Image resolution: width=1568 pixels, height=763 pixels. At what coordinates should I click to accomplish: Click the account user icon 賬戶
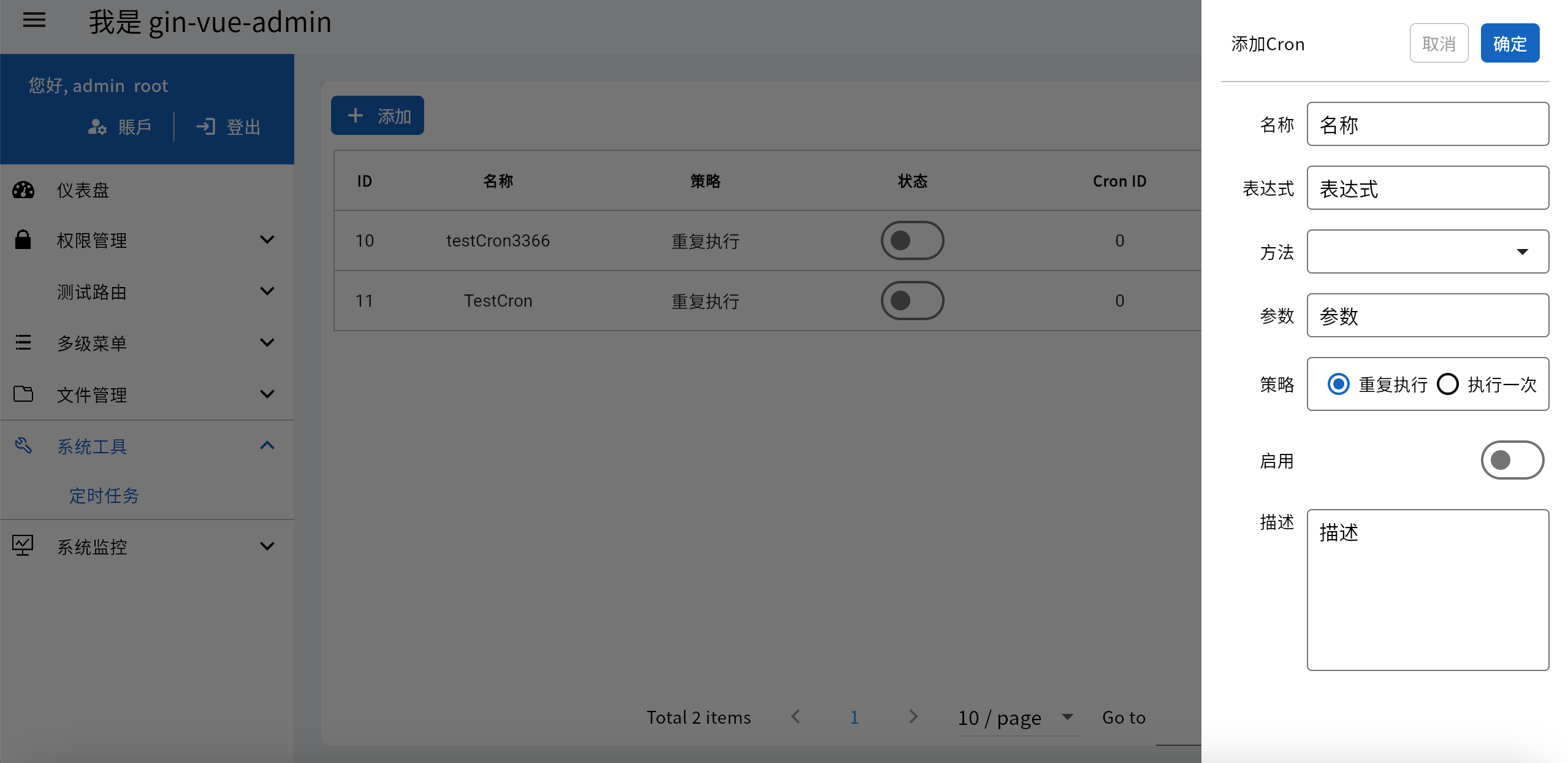click(x=98, y=127)
